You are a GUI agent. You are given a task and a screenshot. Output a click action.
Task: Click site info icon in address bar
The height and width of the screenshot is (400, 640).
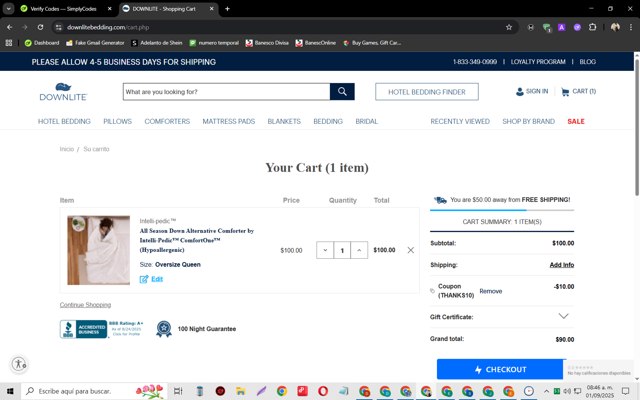[59, 27]
